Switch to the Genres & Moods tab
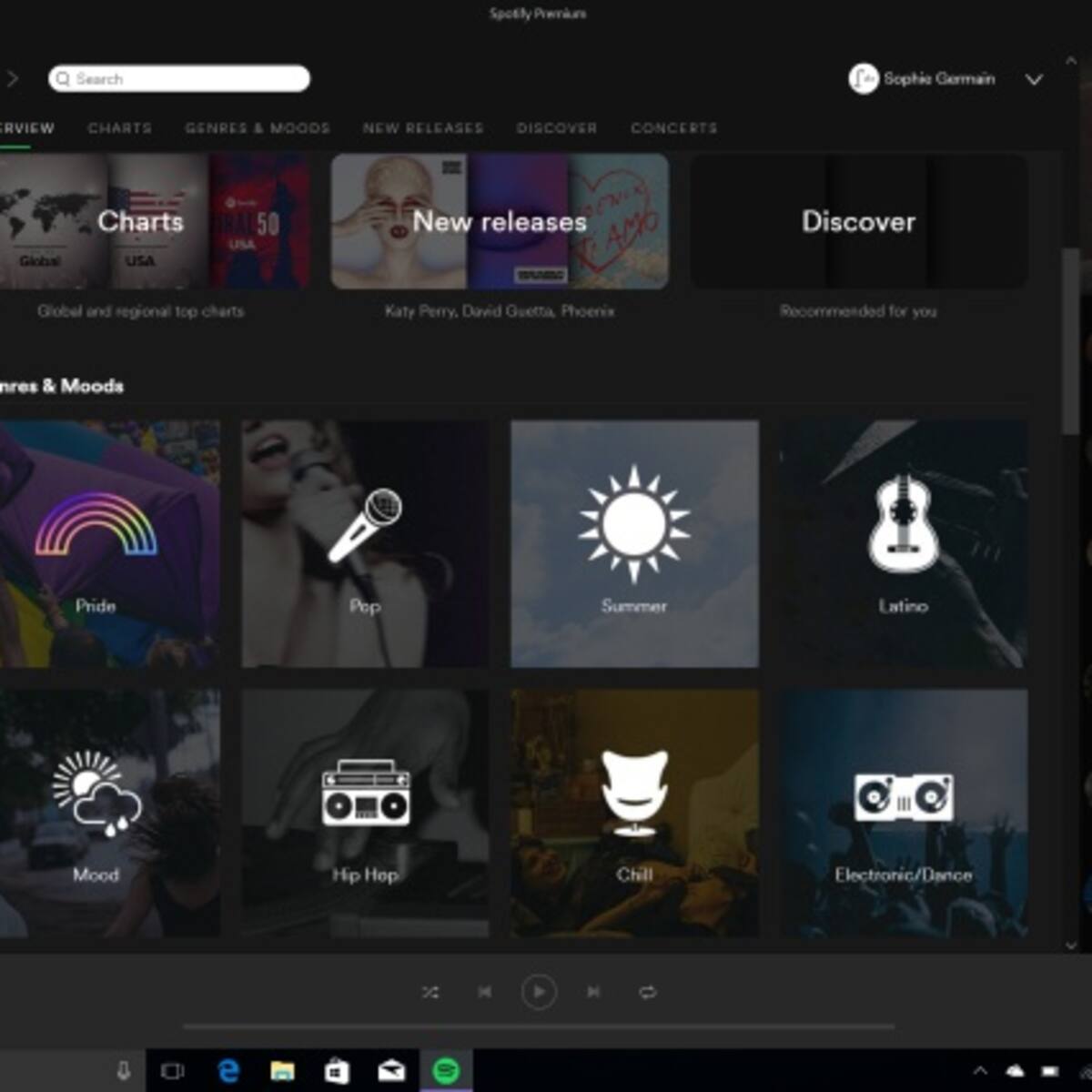Image resolution: width=1092 pixels, height=1092 pixels. pyautogui.click(x=258, y=128)
